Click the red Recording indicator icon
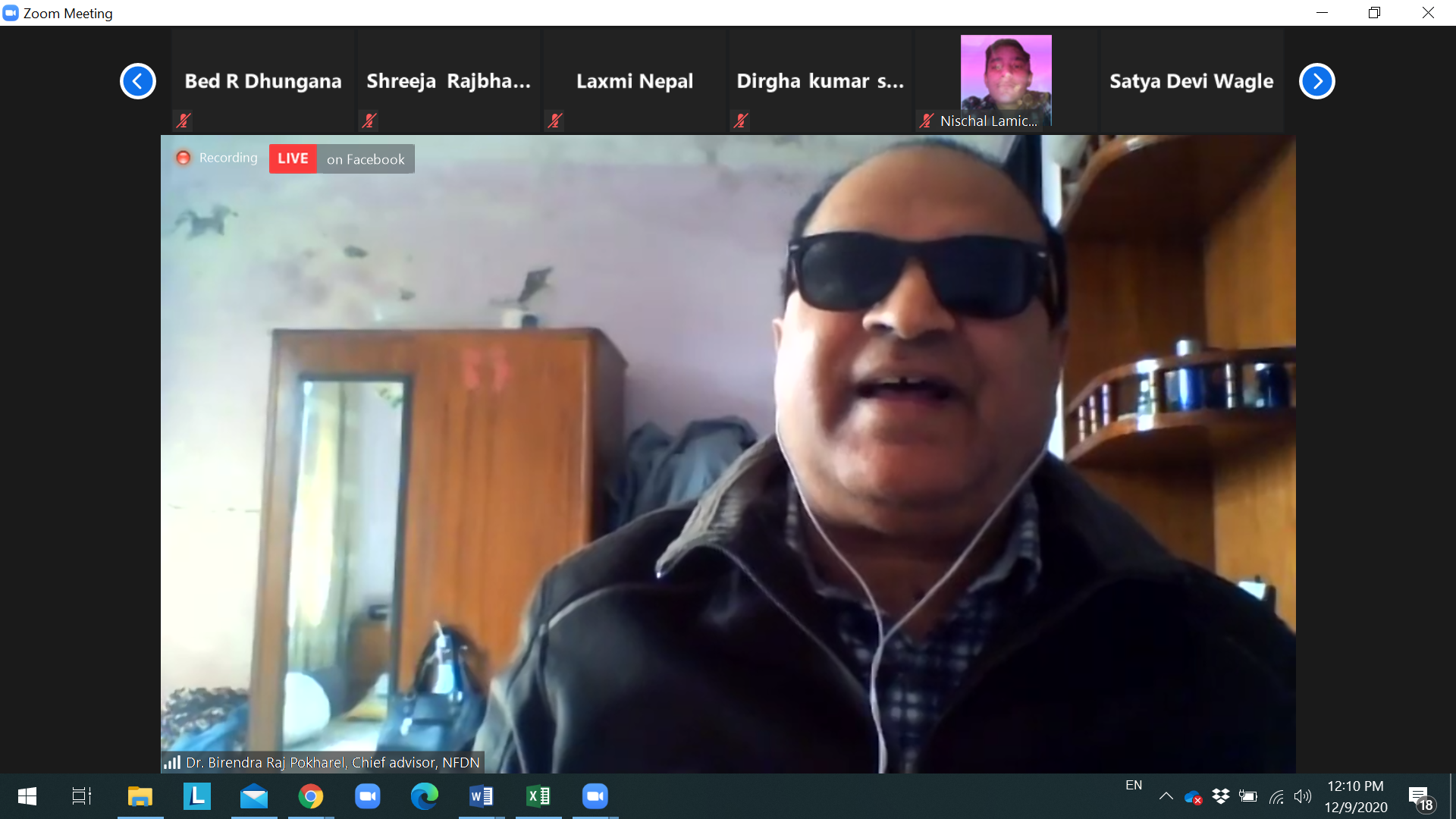 (183, 158)
